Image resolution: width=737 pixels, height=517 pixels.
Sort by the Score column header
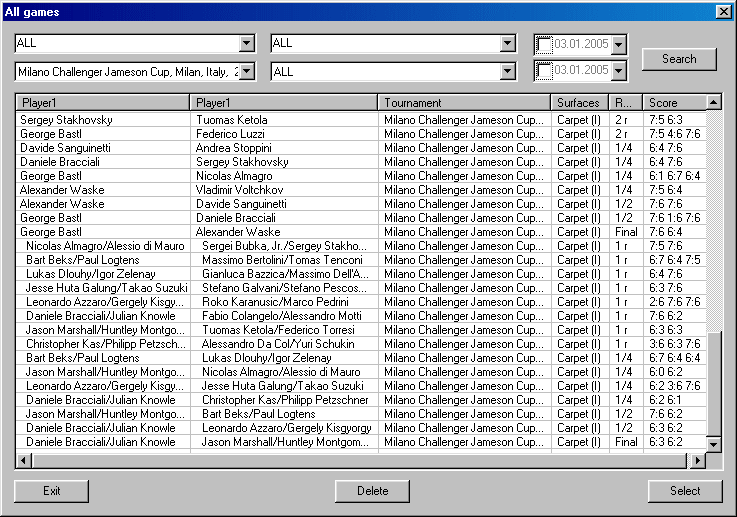pyautogui.click(x=674, y=103)
